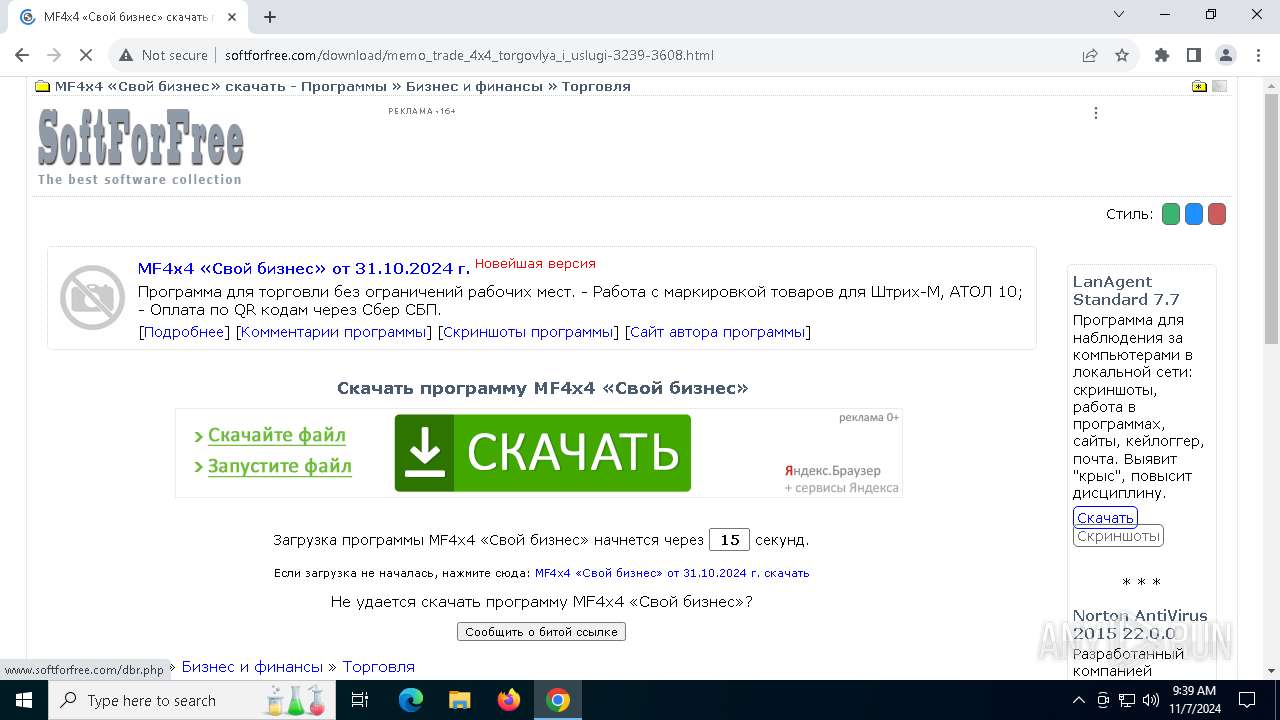Select the MF4x4 «Свой бизнес» tab
Image resolution: width=1280 pixels, height=720 pixels.
point(128,17)
